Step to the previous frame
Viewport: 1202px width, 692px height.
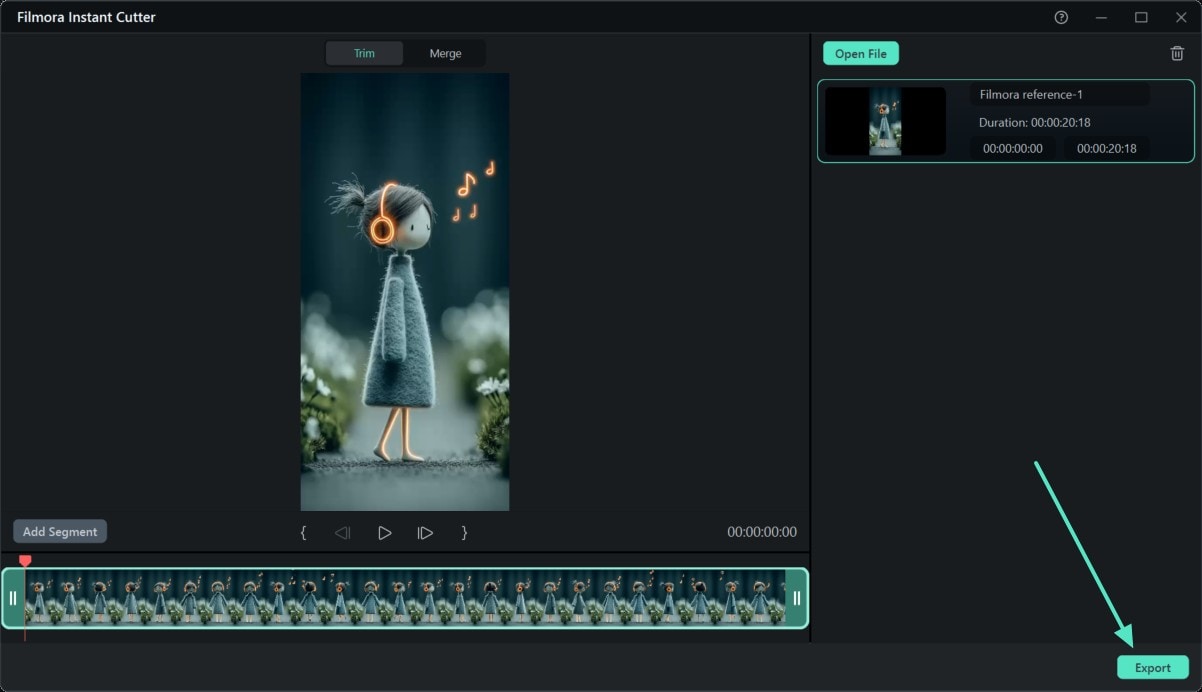343,533
